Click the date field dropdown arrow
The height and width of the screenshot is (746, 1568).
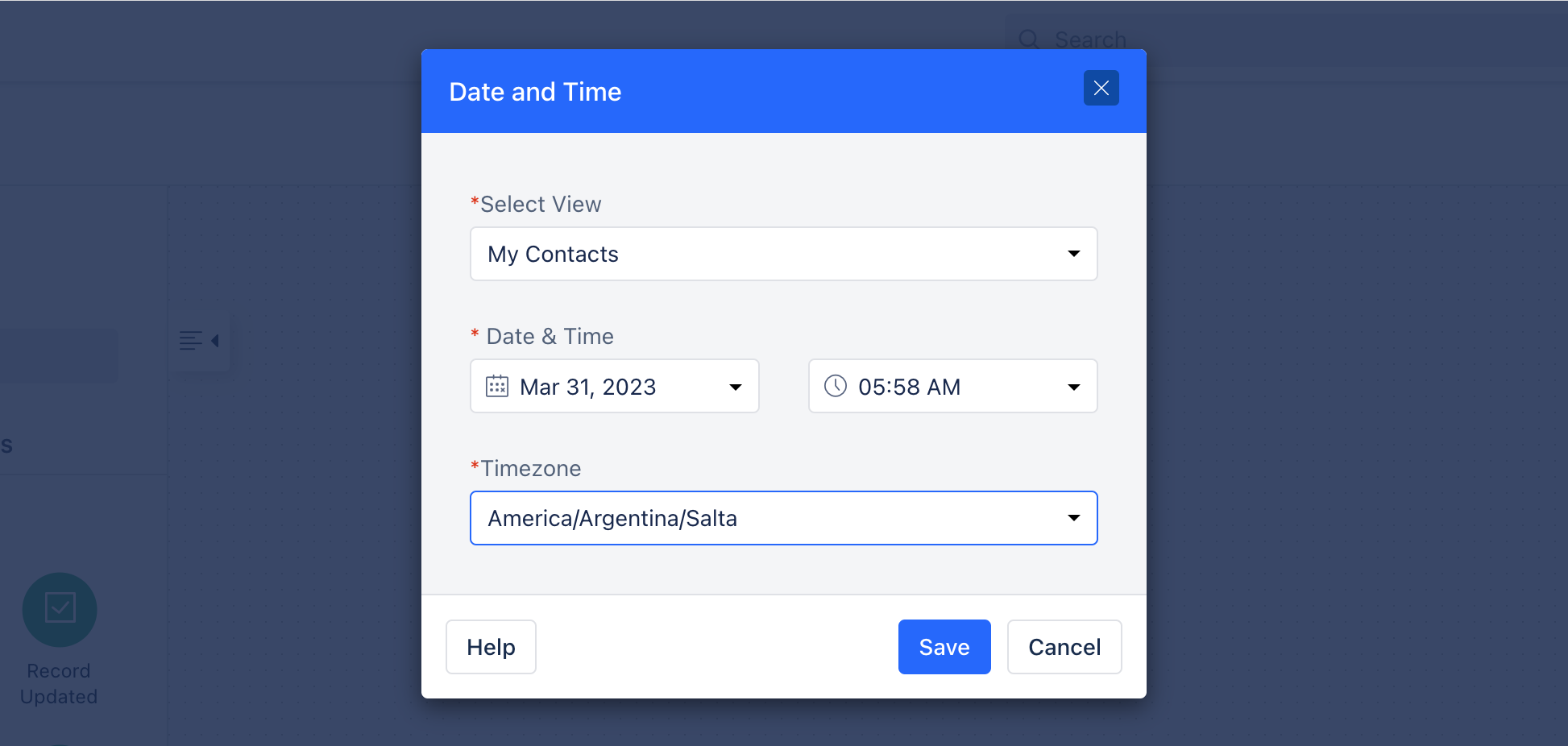click(735, 387)
